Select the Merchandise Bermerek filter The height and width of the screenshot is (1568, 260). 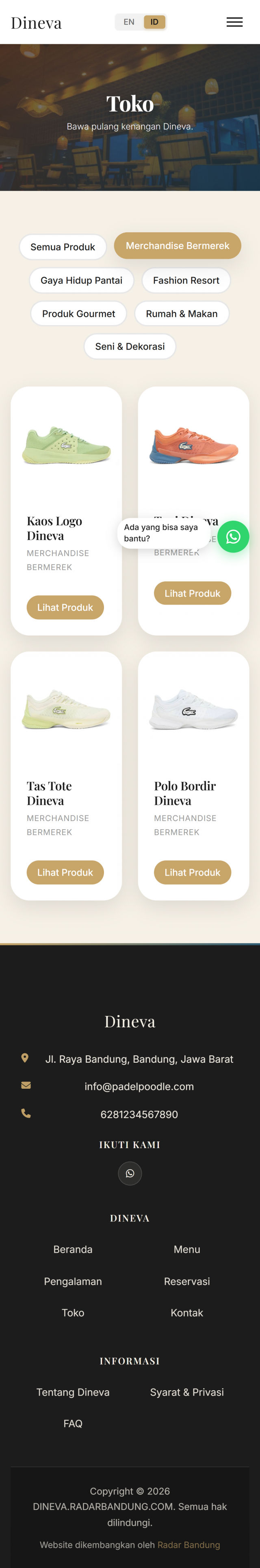click(x=178, y=245)
